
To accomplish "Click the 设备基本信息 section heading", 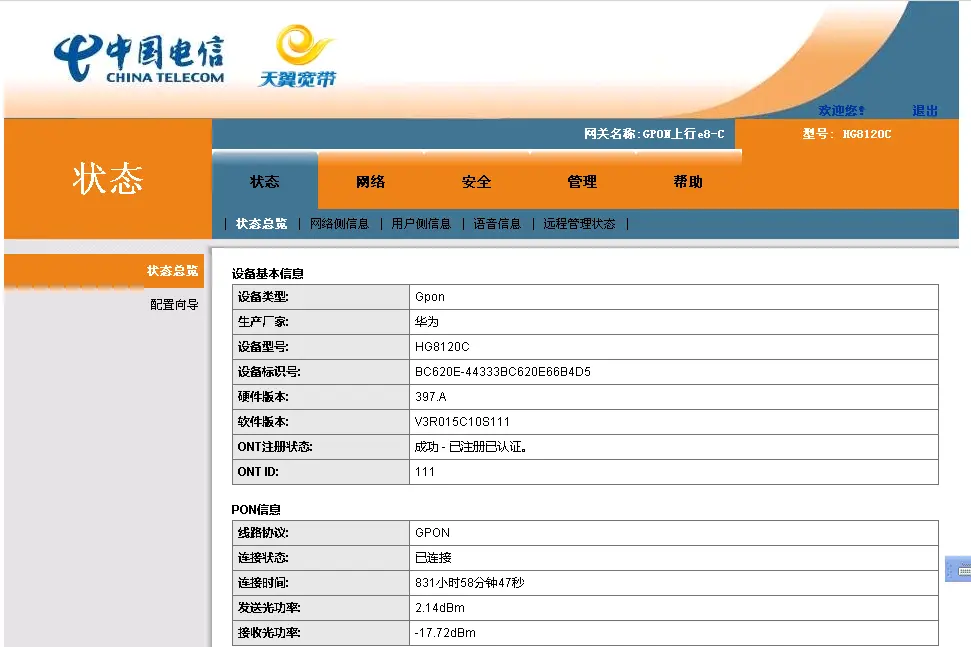I will tap(268, 274).
